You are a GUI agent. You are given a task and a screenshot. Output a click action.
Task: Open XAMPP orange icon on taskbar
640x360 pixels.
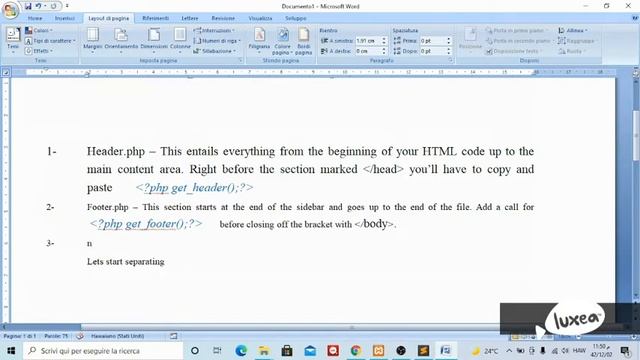coord(378,351)
